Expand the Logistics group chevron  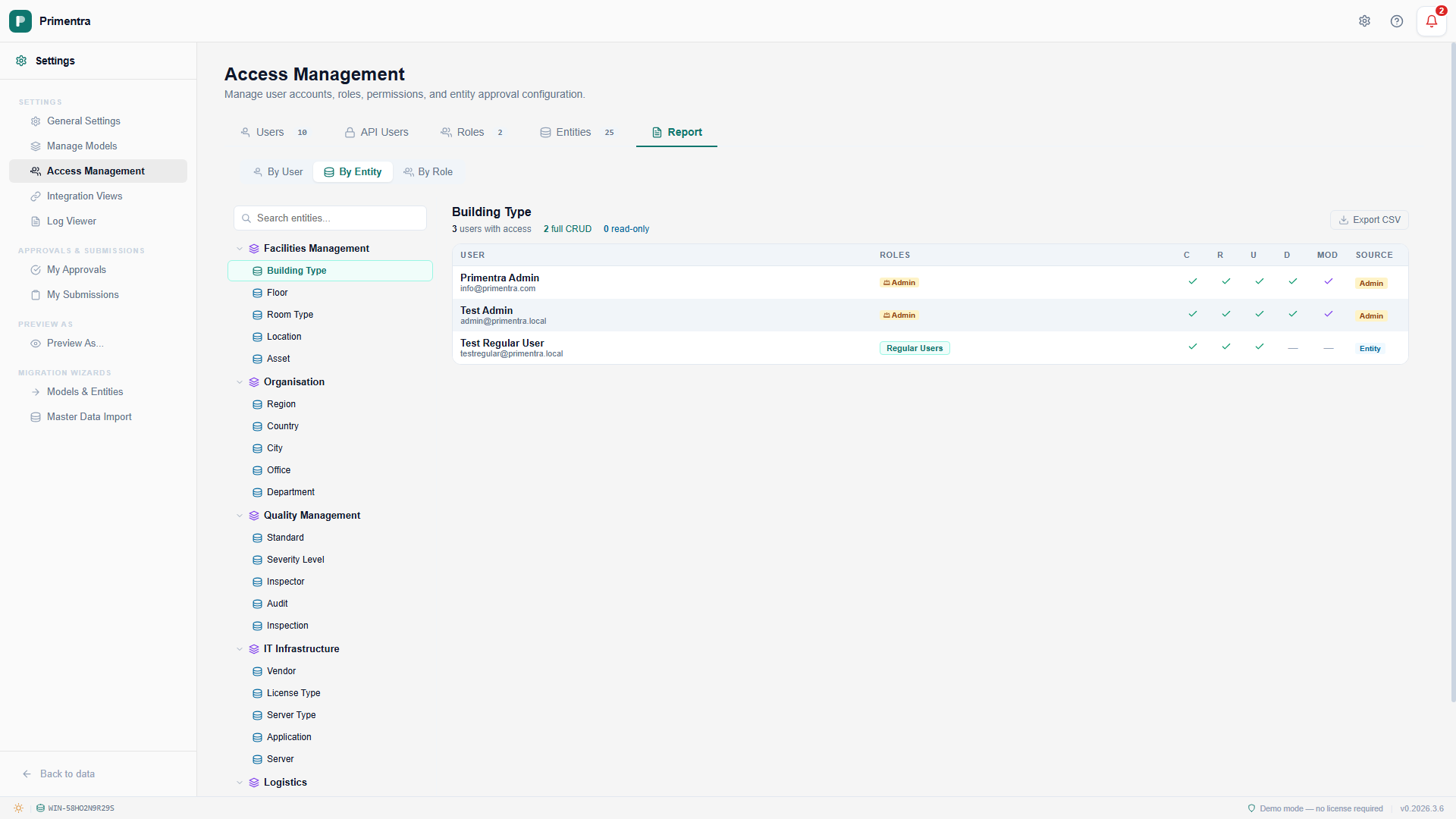[x=240, y=783]
